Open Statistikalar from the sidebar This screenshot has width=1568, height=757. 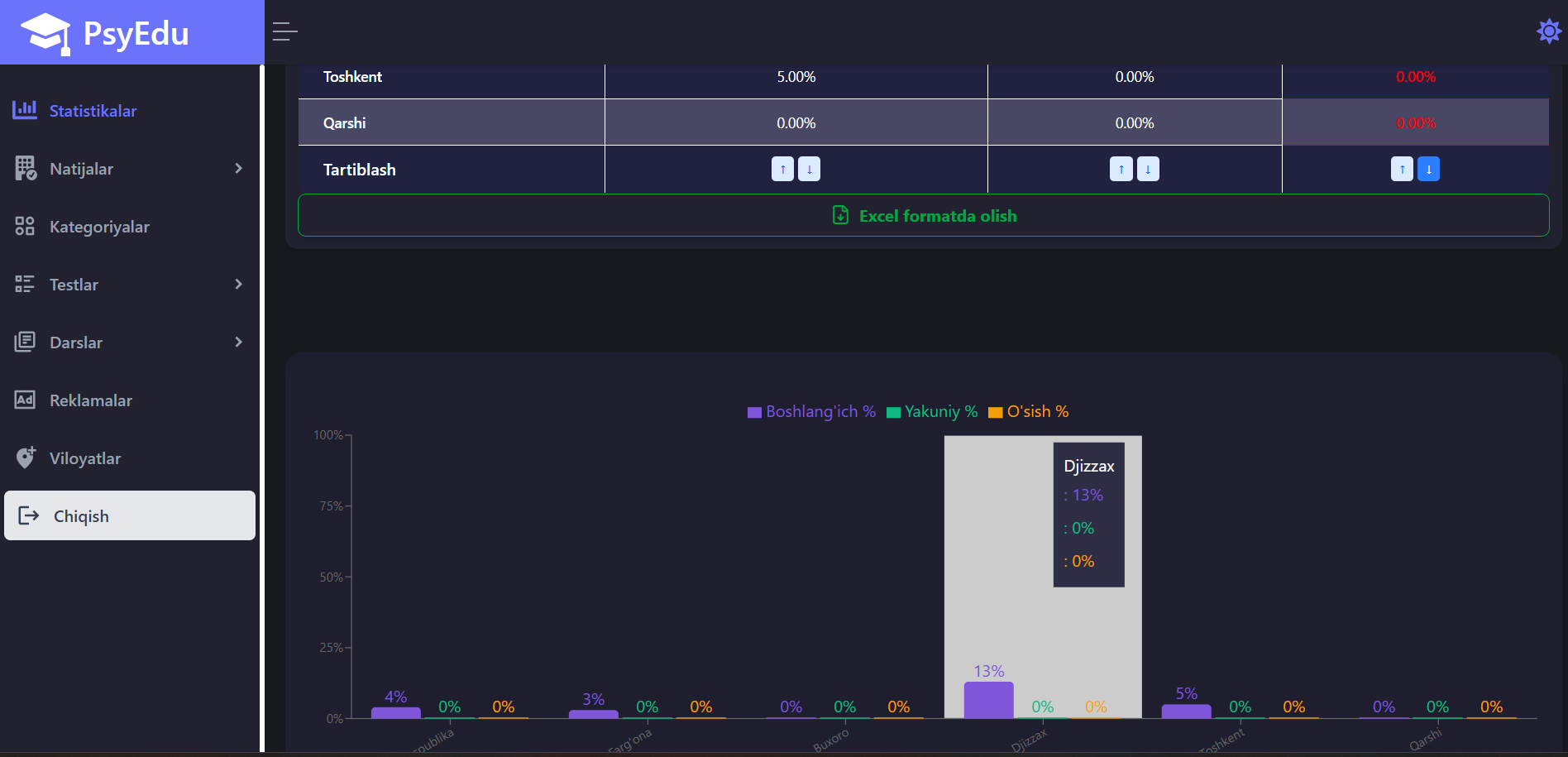coord(93,111)
